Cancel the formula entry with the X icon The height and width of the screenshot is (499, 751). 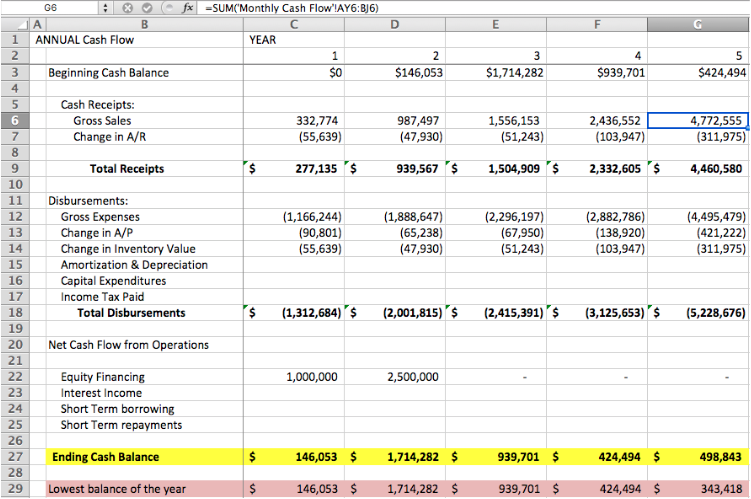pyautogui.click(x=127, y=8)
